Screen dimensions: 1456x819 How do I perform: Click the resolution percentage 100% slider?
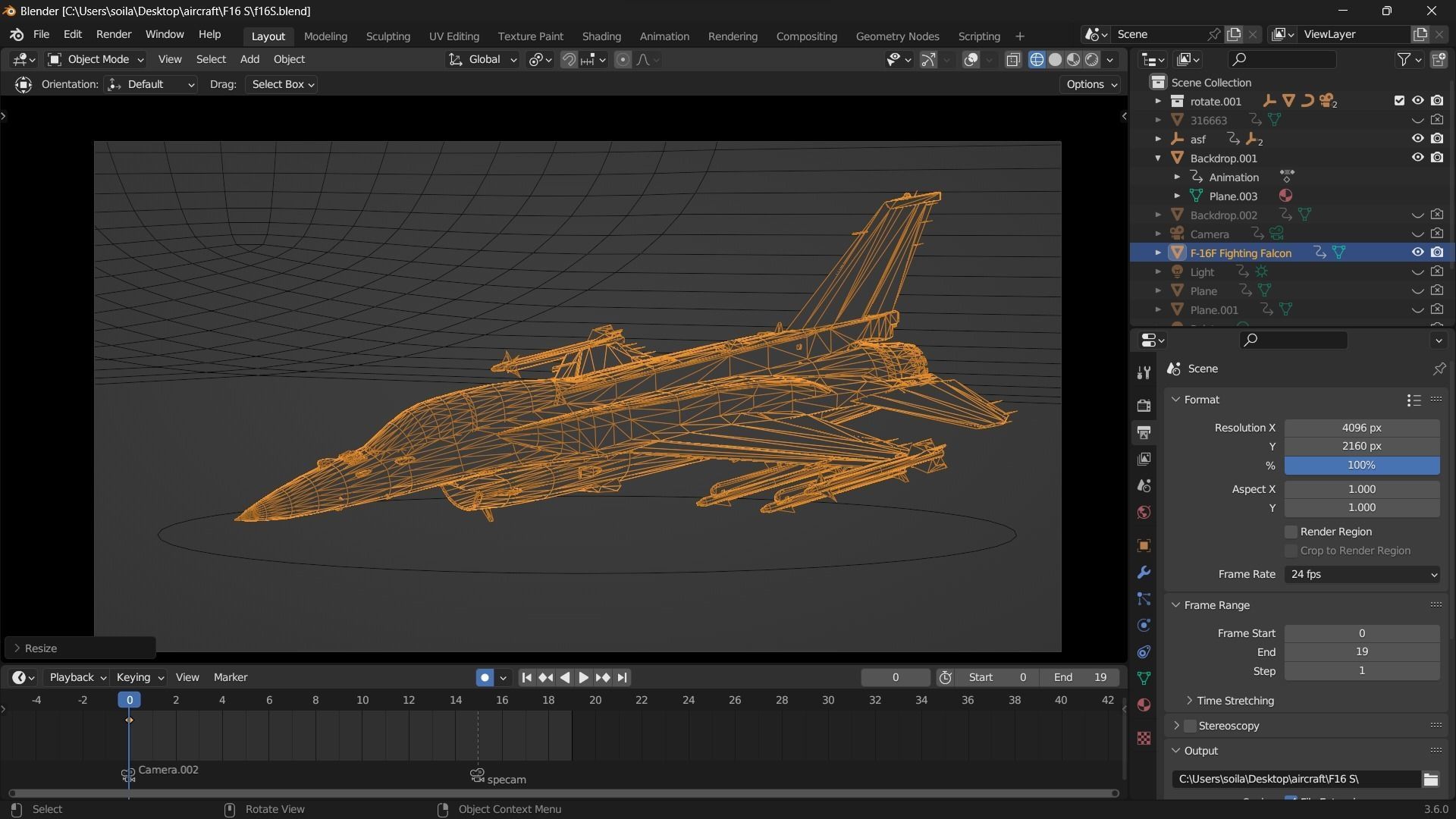coord(1362,466)
